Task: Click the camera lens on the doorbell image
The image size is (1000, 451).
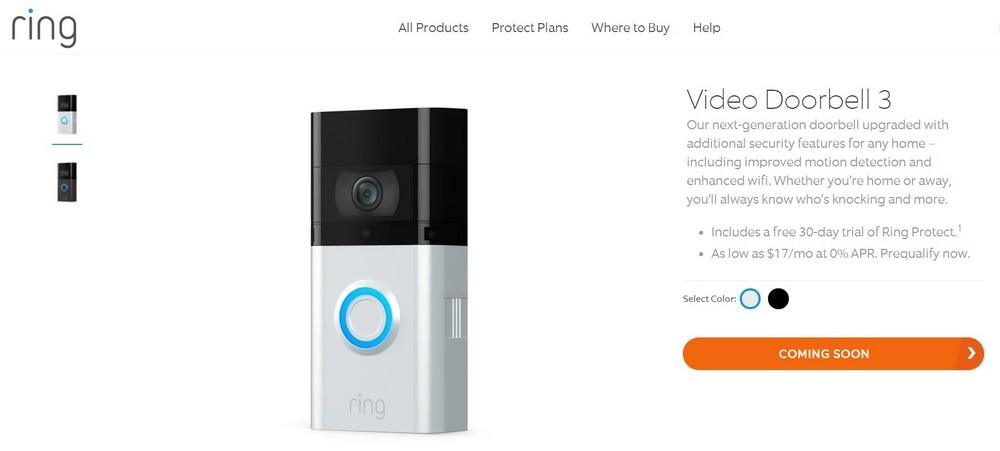Action: [367, 193]
